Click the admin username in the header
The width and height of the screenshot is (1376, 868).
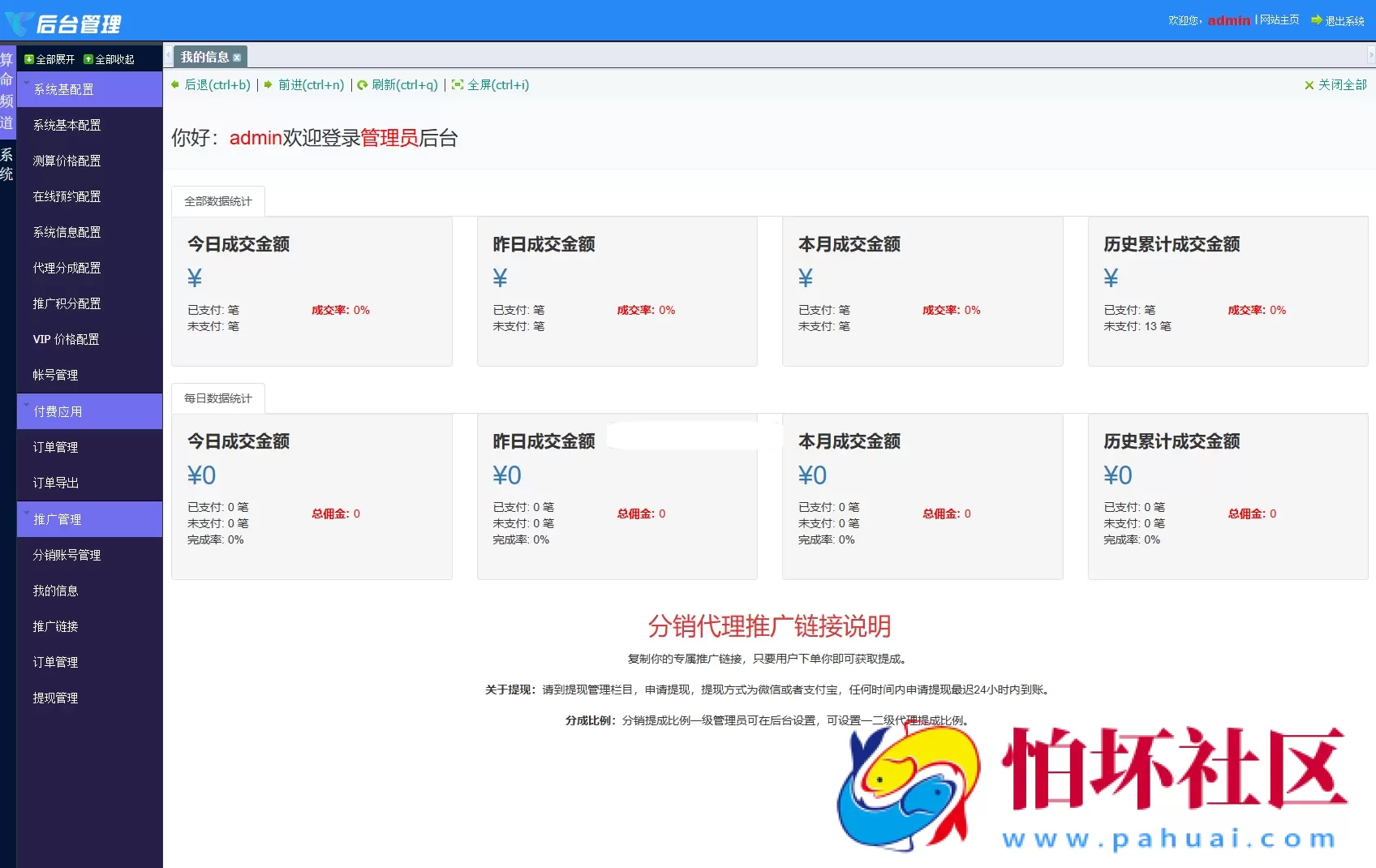[x=1229, y=19]
